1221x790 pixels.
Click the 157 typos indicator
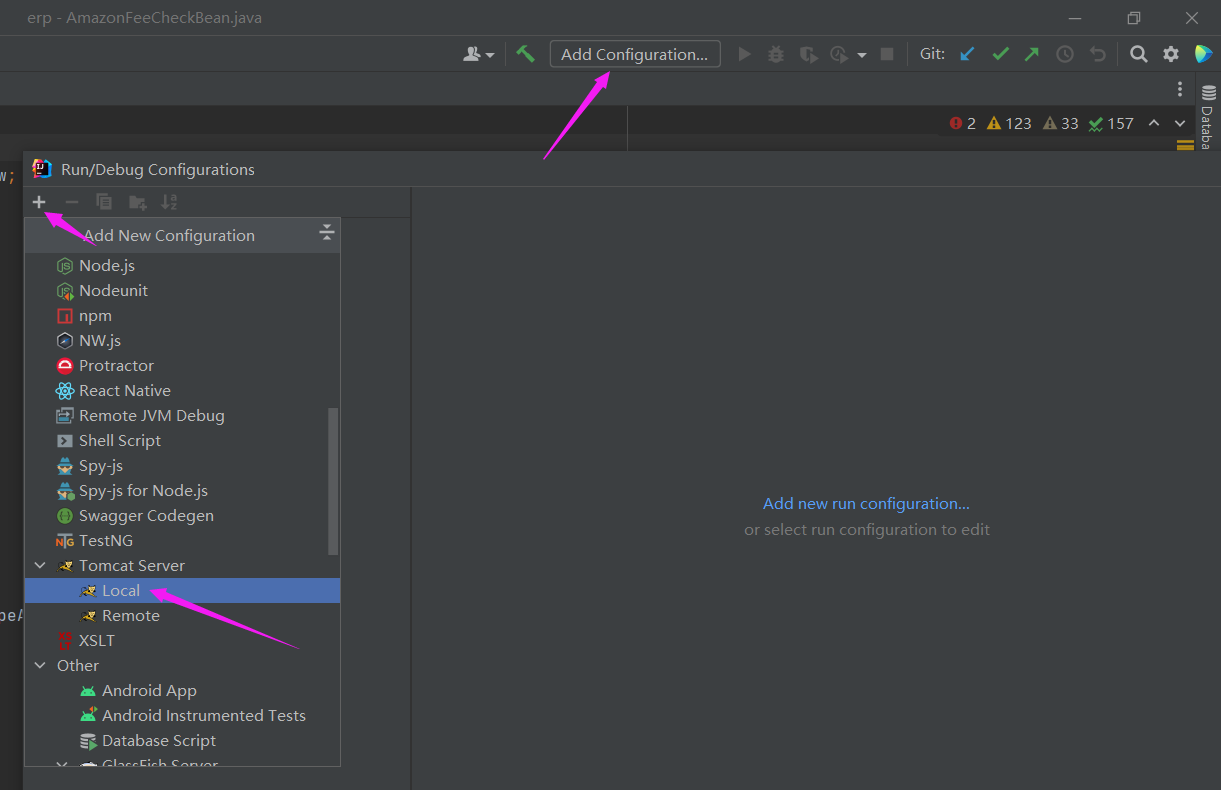tap(1111, 123)
